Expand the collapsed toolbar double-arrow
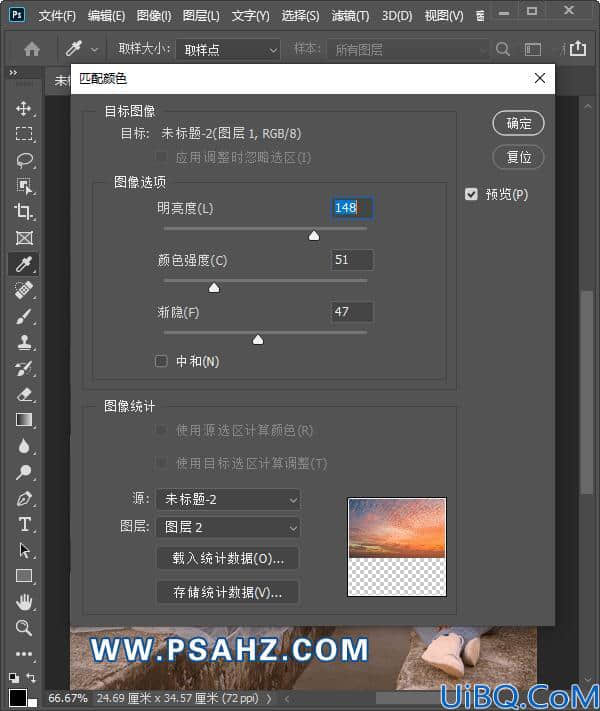This screenshot has height=711, width=600. click(x=13, y=73)
